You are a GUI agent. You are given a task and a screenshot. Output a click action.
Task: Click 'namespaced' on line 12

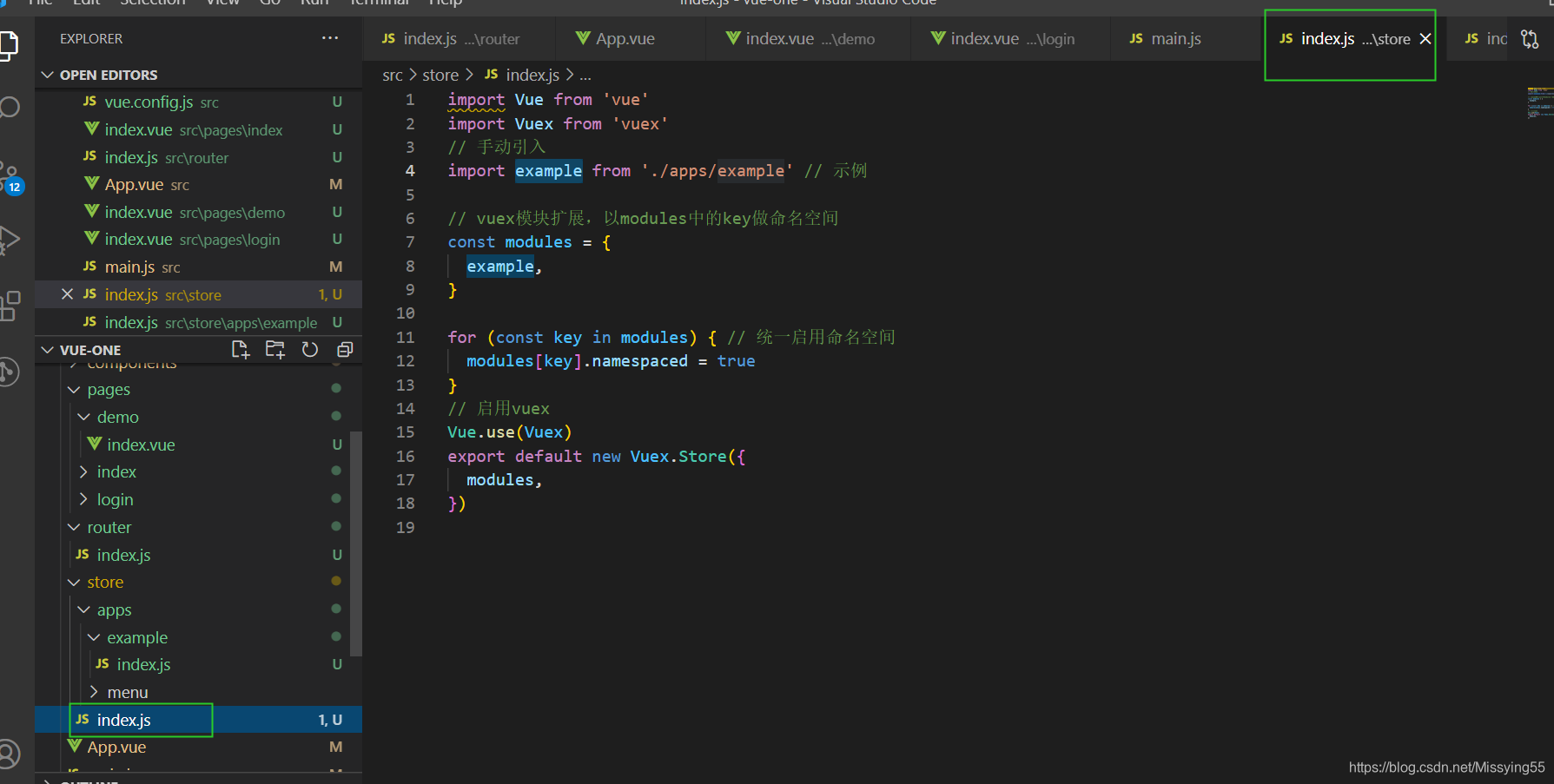click(x=639, y=361)
